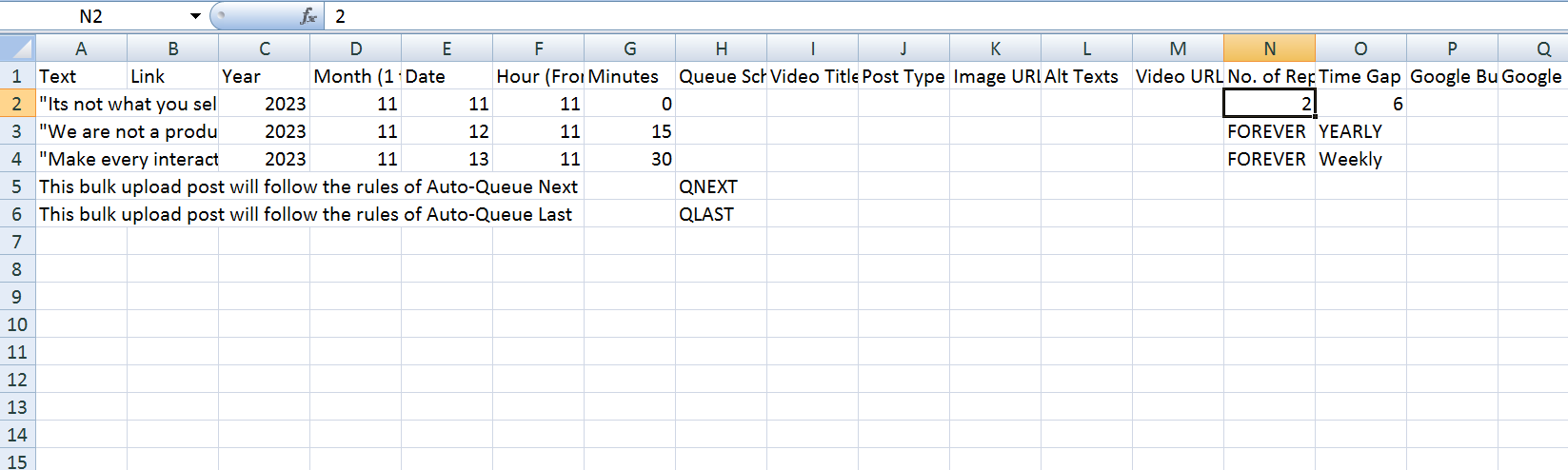
Task: Click the Select All corner button
Action: 17,49
